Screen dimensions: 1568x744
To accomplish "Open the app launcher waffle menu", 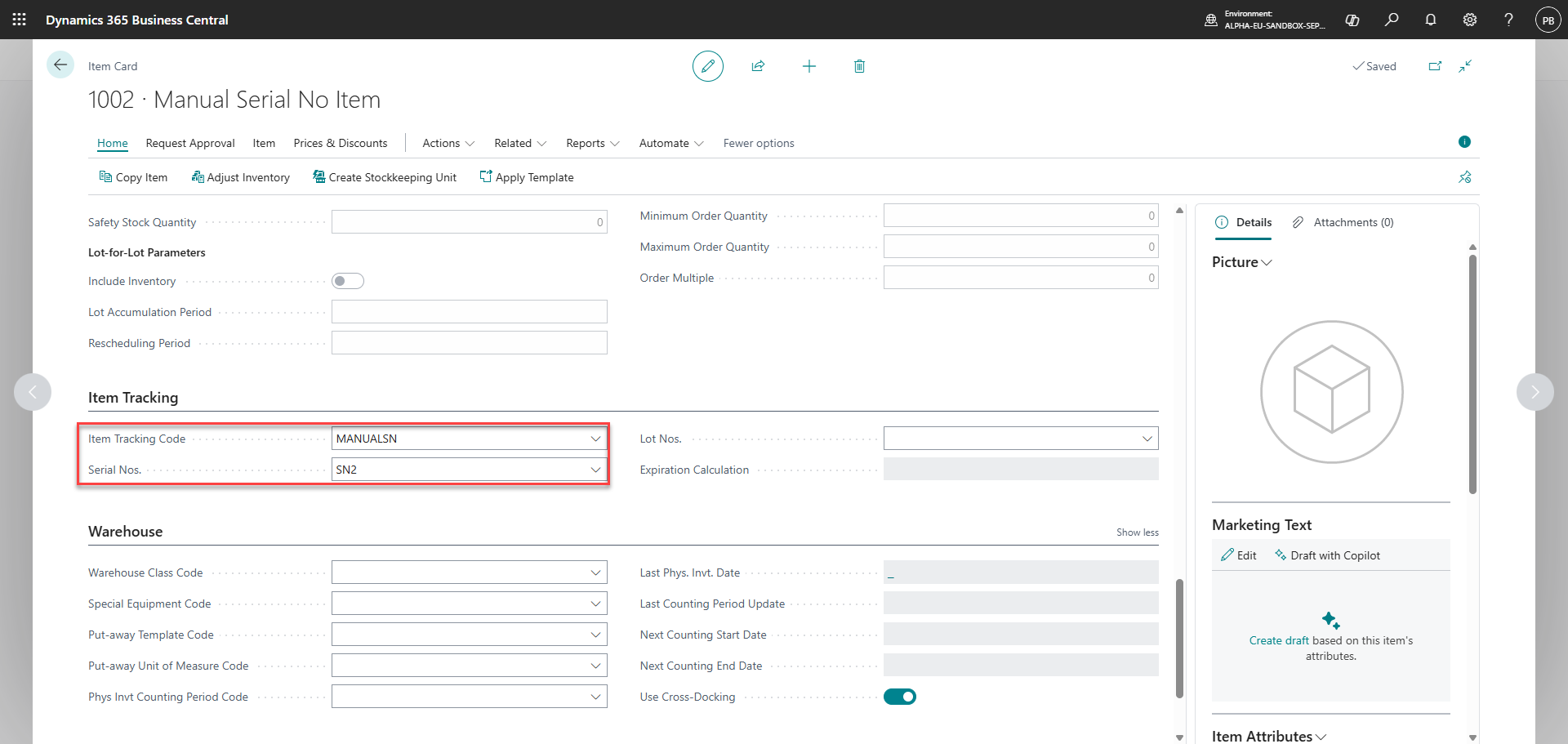I will 20,20.
